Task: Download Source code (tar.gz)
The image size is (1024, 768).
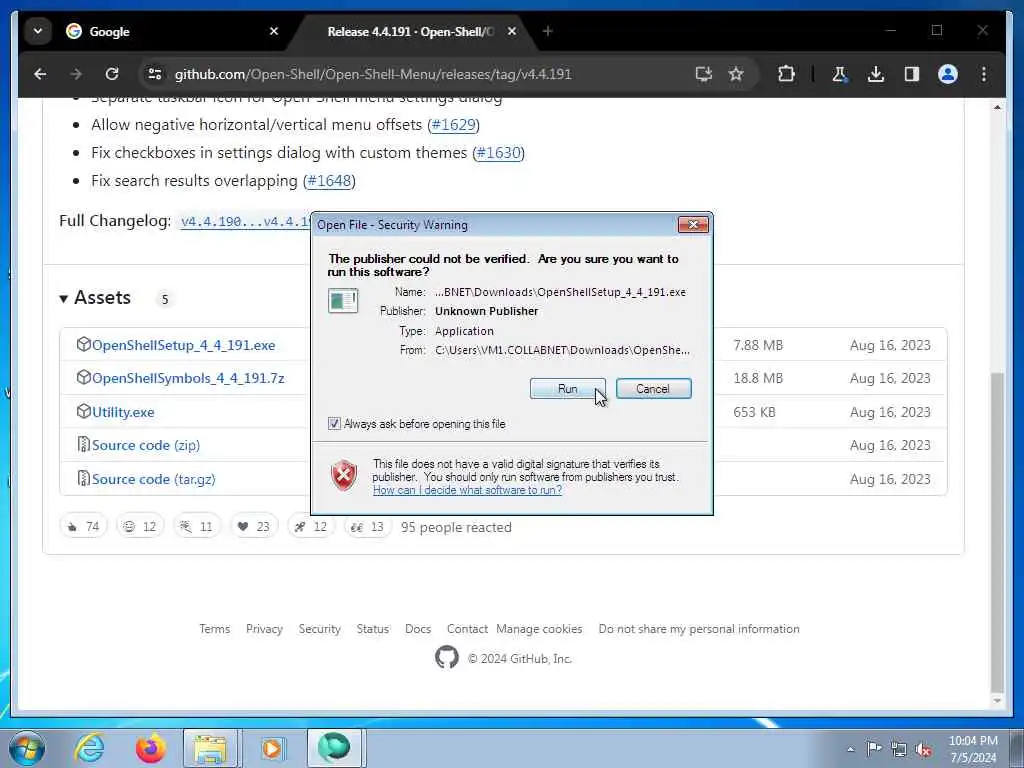Action: pyautogui.click(x=153, y=479)
